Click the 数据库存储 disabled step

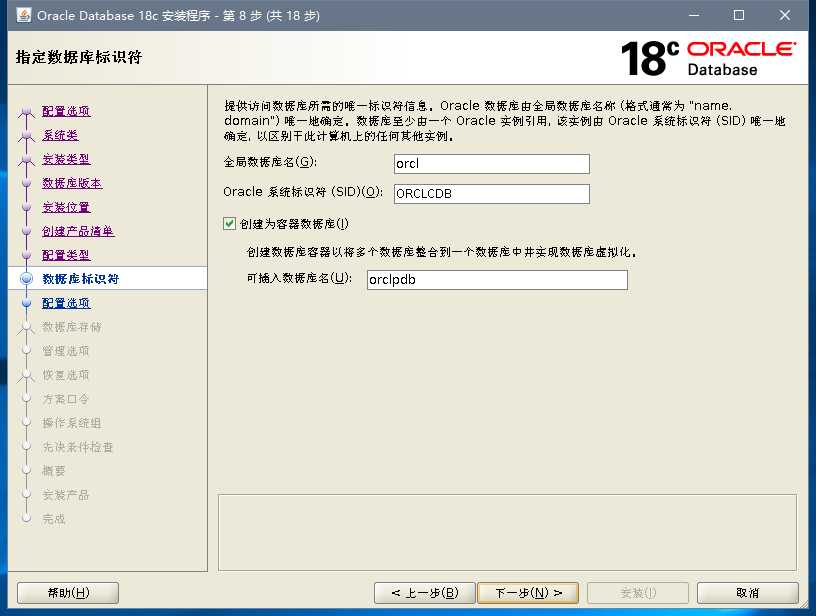click(x=72, y=327)
